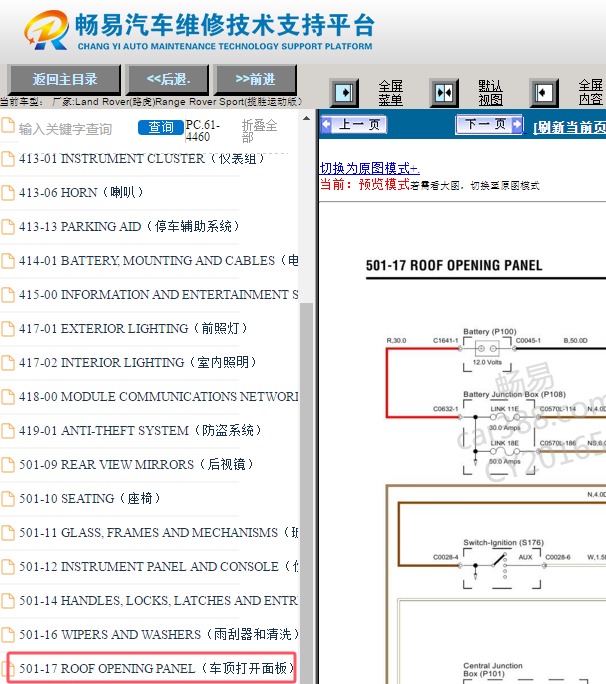The image size is (606, 684).
Task: Click document icon beside 413-13 PARKING AID
Action: click(x=7, y=226)
